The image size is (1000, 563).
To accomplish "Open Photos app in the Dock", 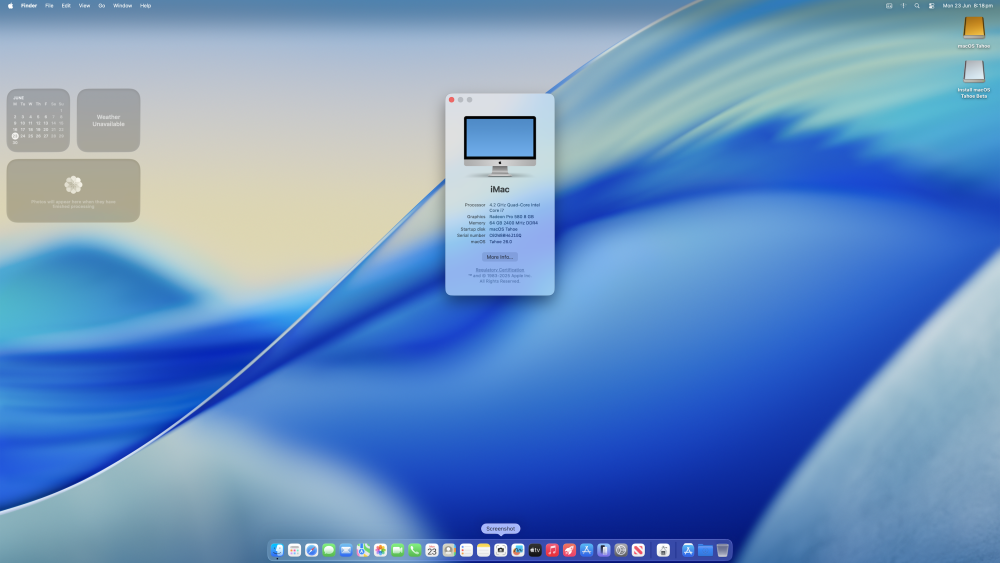I will 380,550.
